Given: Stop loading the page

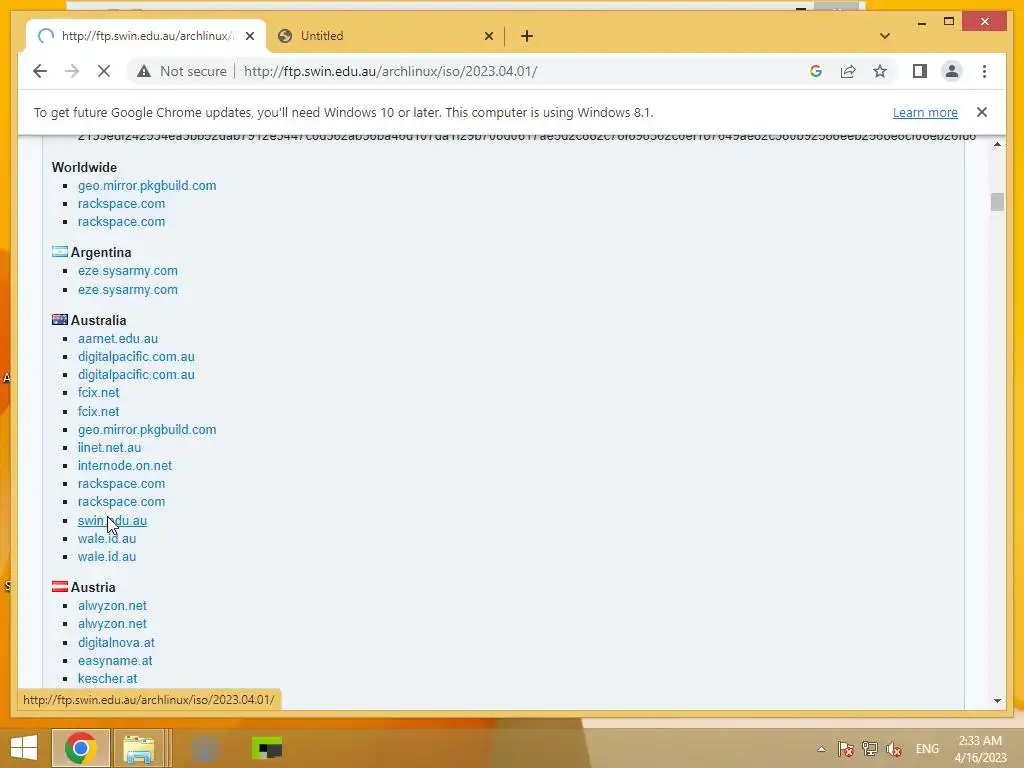Looking at the screenshot, I should pos(104,71).
